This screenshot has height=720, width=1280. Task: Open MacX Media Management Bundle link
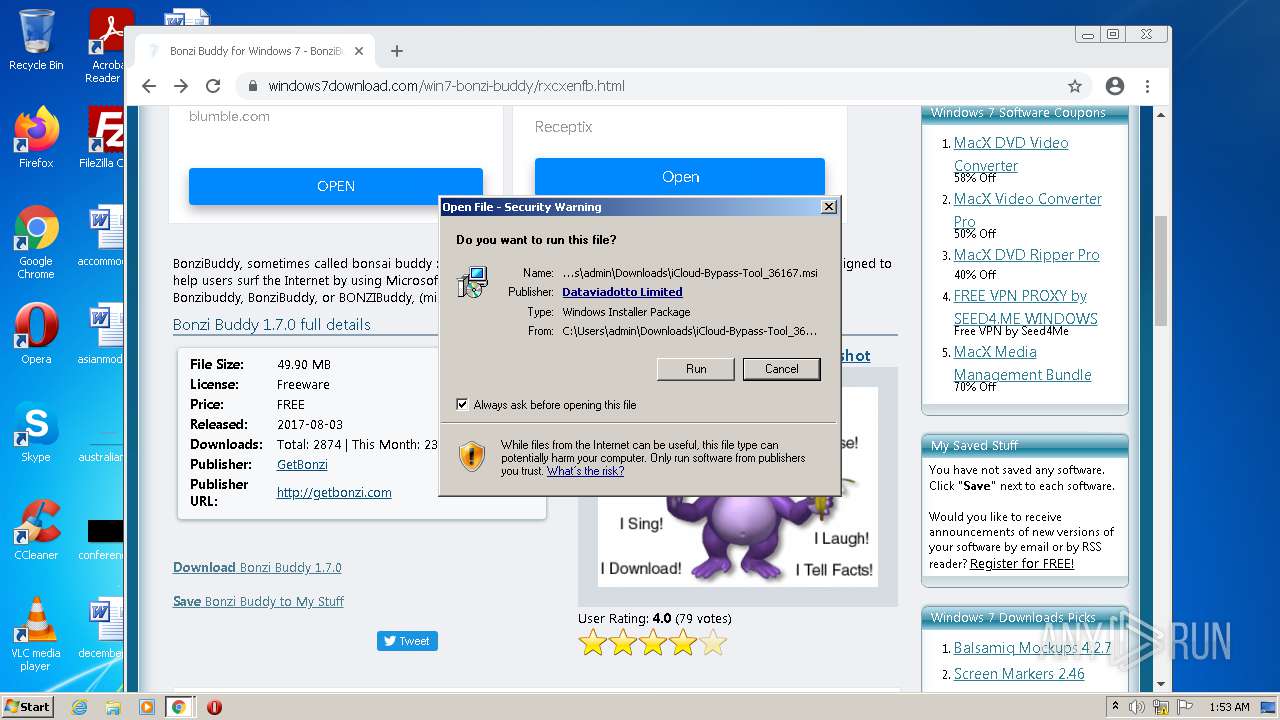tap(1022, 363)
